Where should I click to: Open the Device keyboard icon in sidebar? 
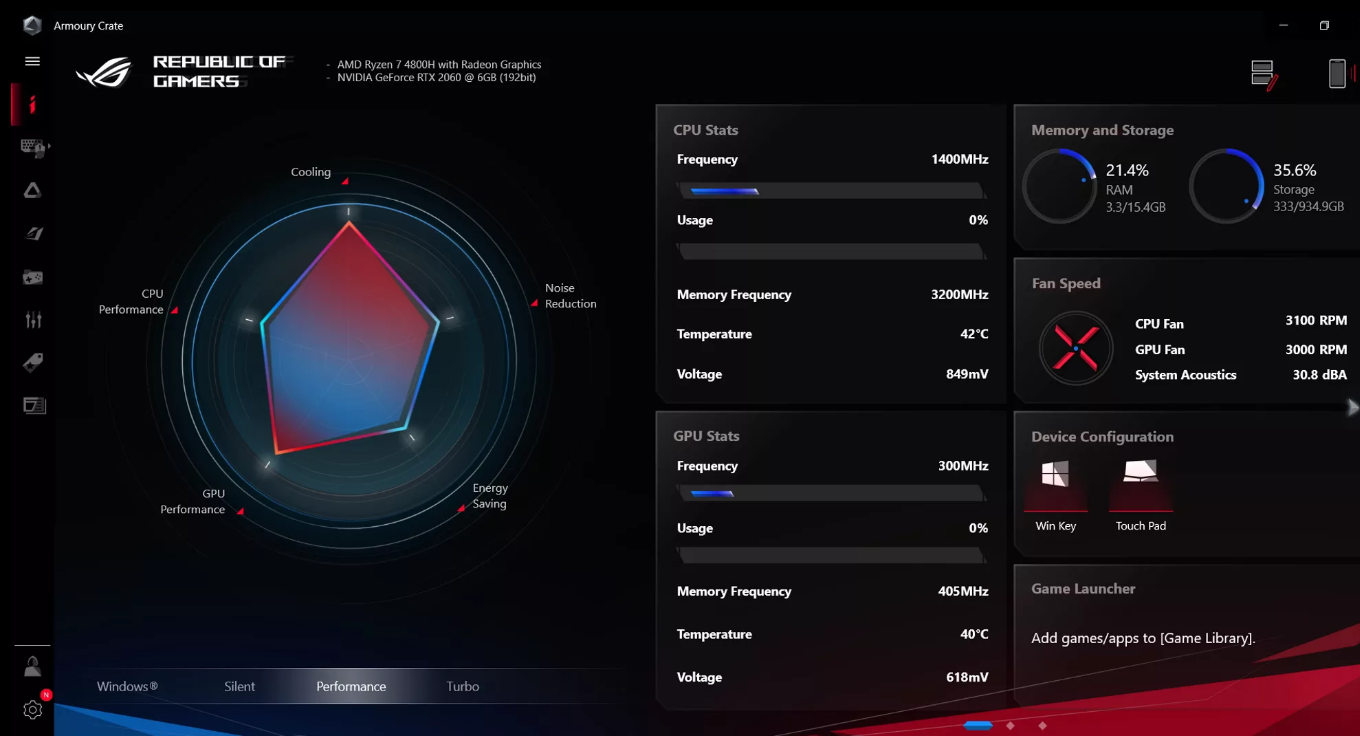coord(33,148)
